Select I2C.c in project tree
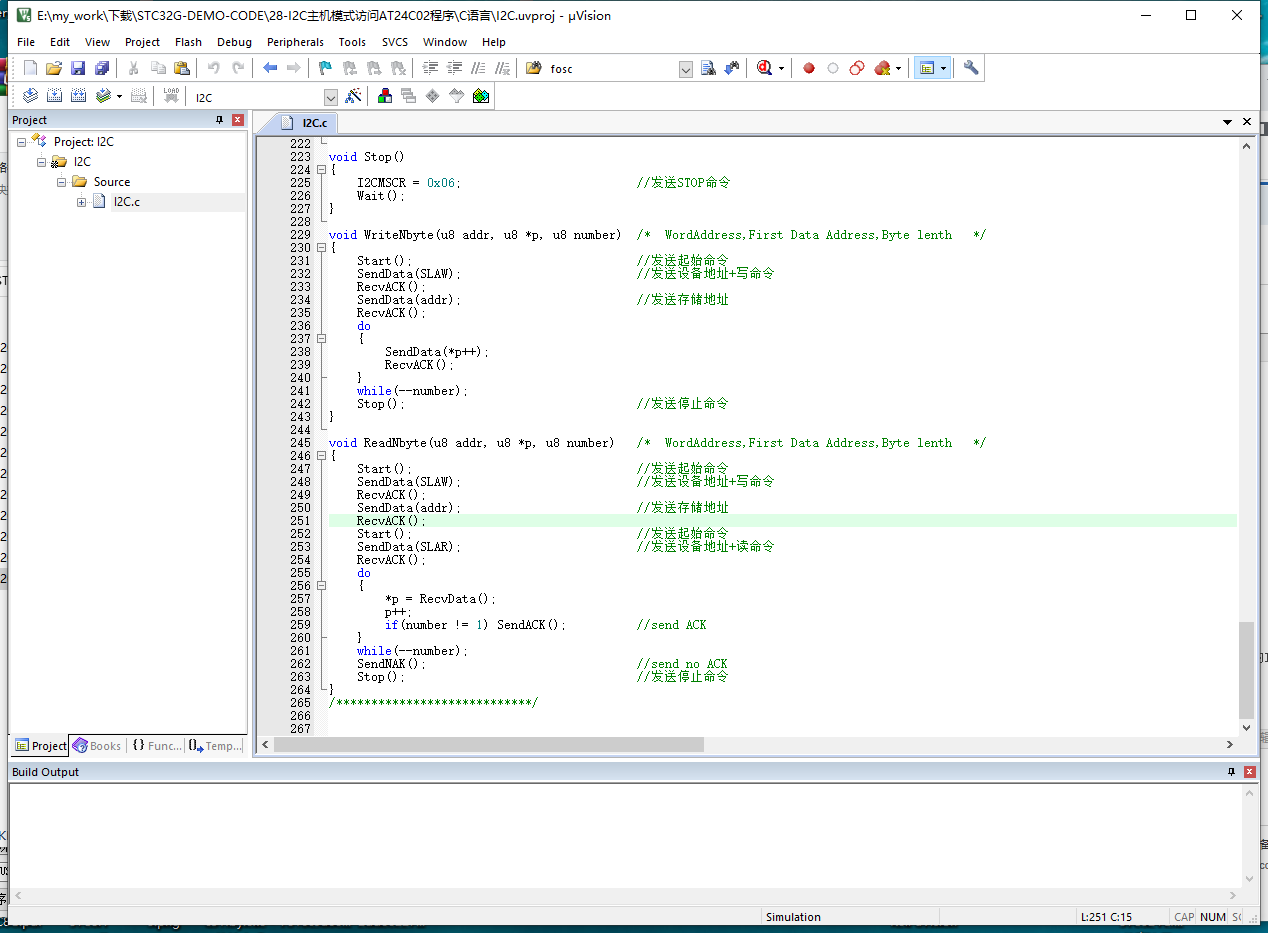Viewport: 1268px width, 933px height. point(127,202)
